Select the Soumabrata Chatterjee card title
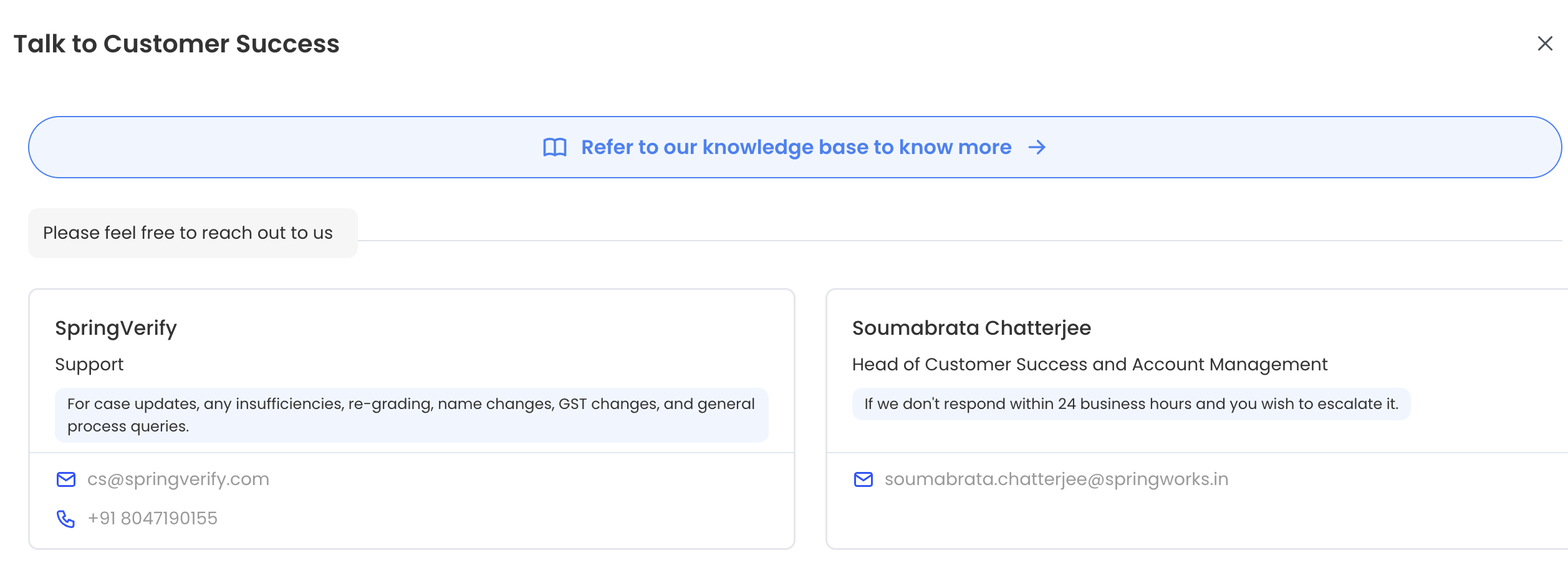This screenshot has height=563, width=1568. tap(972, 328)
